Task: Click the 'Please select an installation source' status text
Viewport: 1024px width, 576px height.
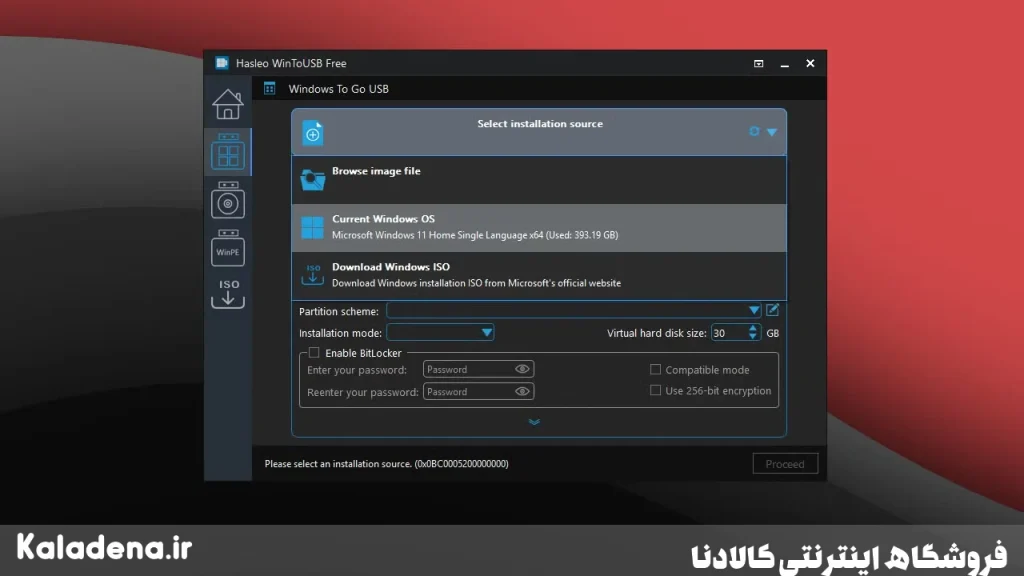Action: coord(387,464)
